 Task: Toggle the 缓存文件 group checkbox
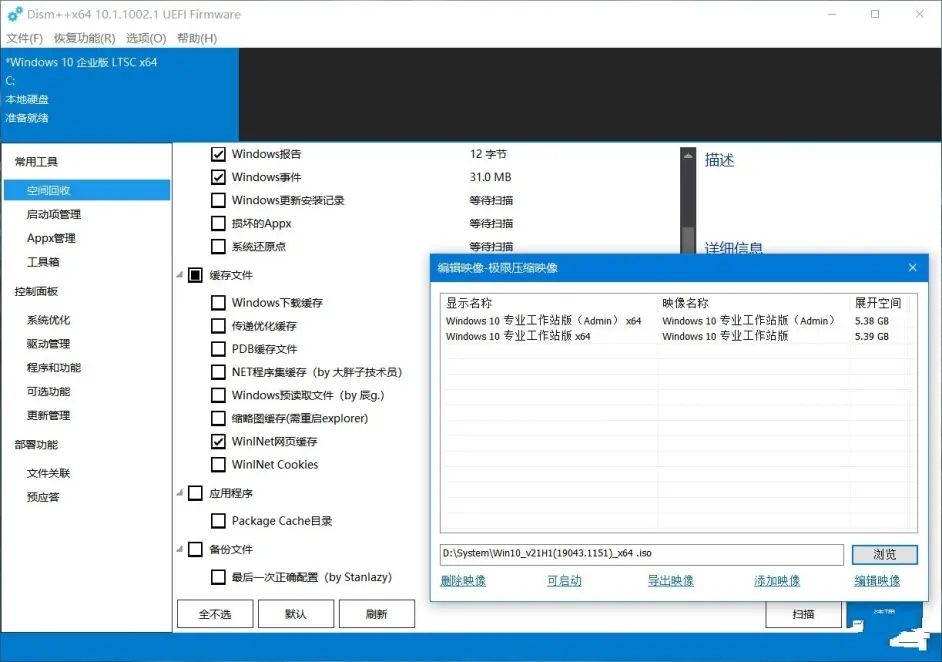tap(195, 275)
